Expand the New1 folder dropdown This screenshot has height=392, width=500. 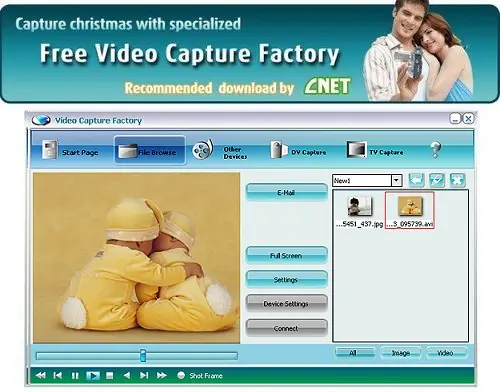(x=396, y=181)
